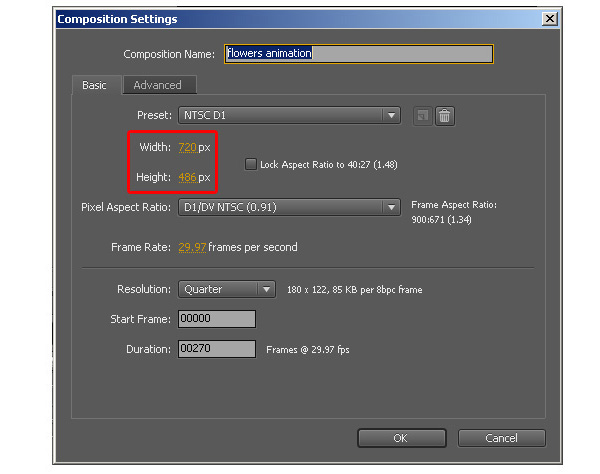Open the Preset NTSC D1 dropdown
The width and height of the screenshot is (600, 474).
click(x=289, y=115)
